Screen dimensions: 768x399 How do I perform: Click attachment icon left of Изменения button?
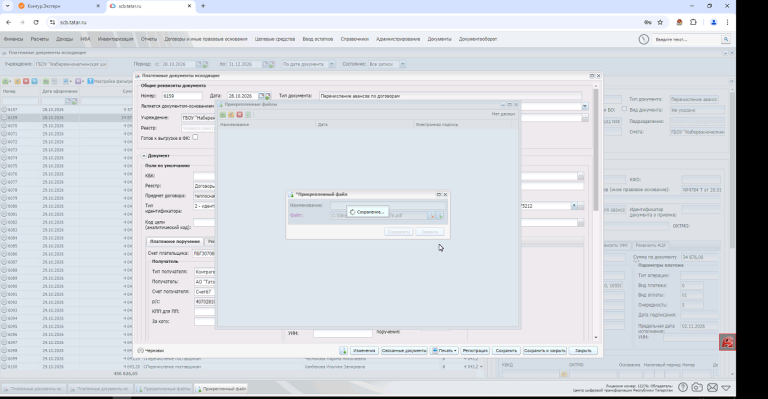343,351
